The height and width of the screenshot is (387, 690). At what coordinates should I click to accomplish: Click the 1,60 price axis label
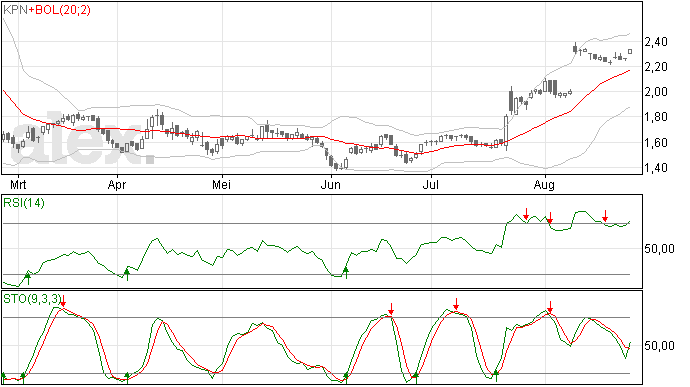pyautogui.click(x=656, y=143)
